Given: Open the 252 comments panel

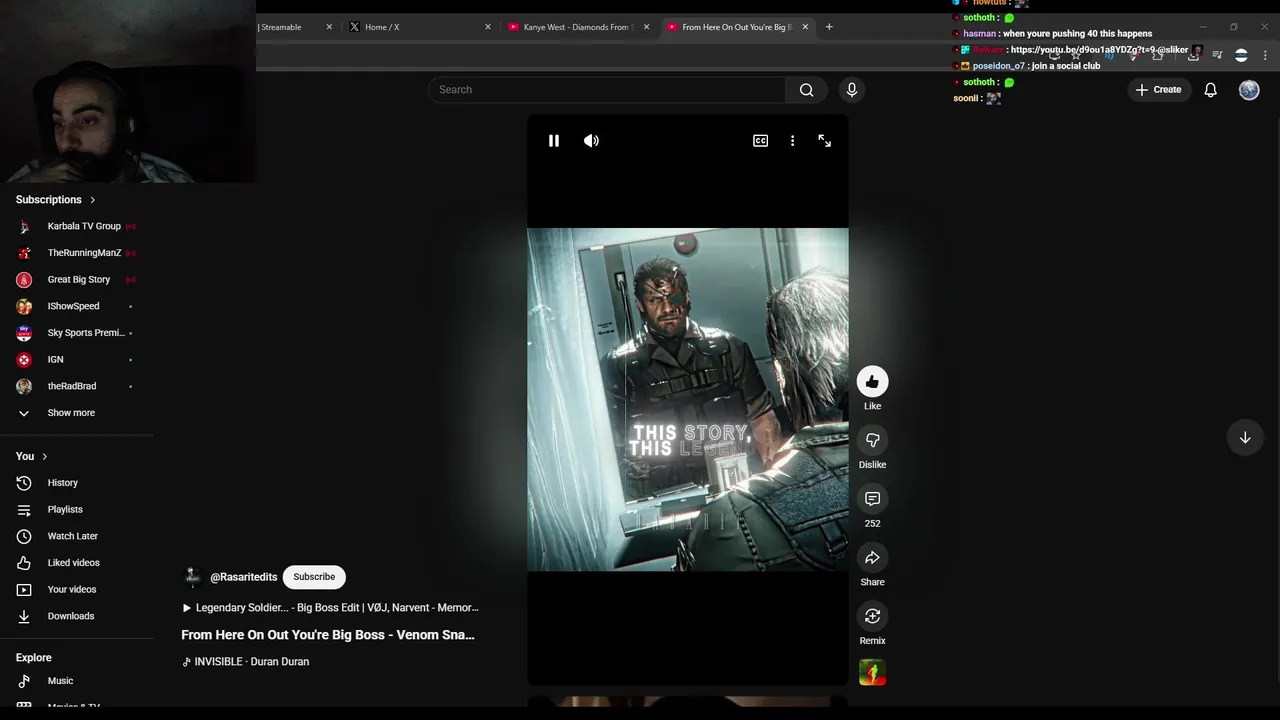Looking at the screenshot, I should pyautogui.click(x=872, y=499).
